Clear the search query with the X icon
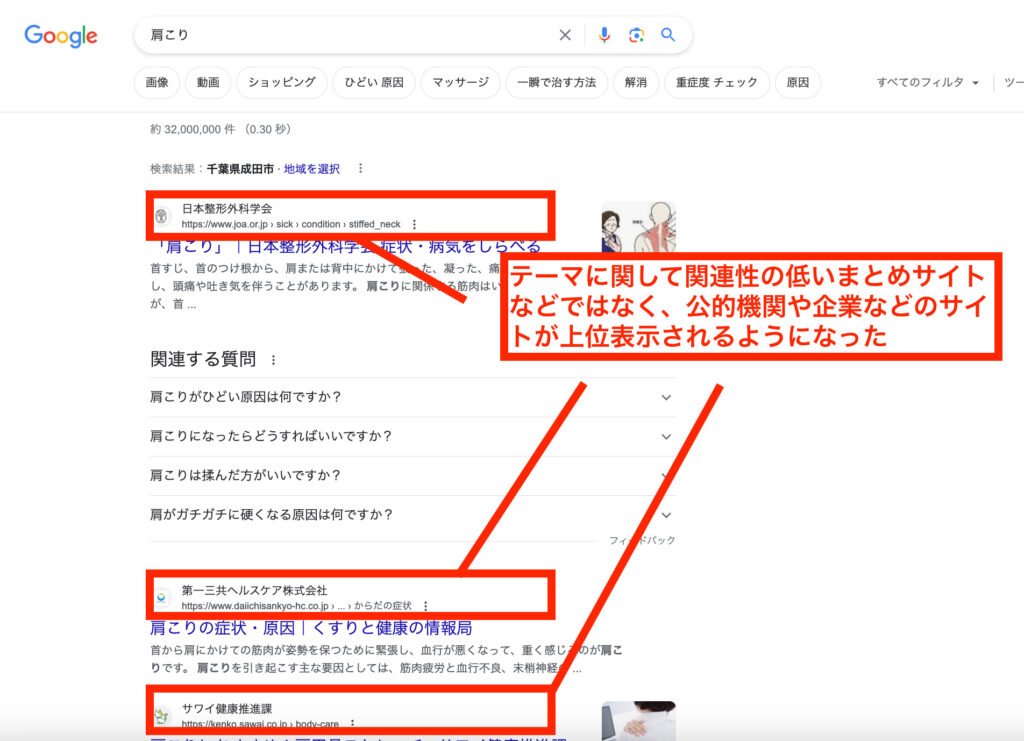This screenshot has height=741, width=1024. pyautogui.click(x=565, y=34)
